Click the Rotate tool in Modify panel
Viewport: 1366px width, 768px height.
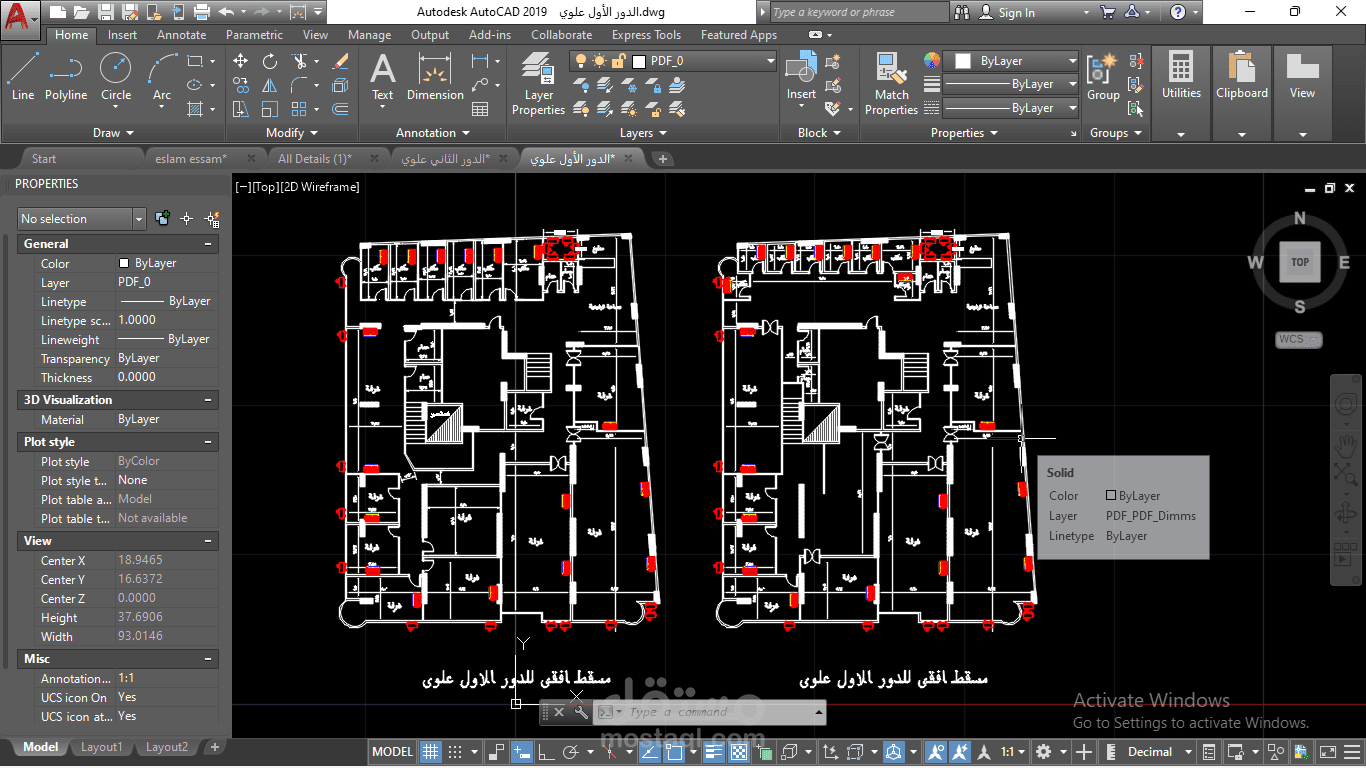point(270,61)
